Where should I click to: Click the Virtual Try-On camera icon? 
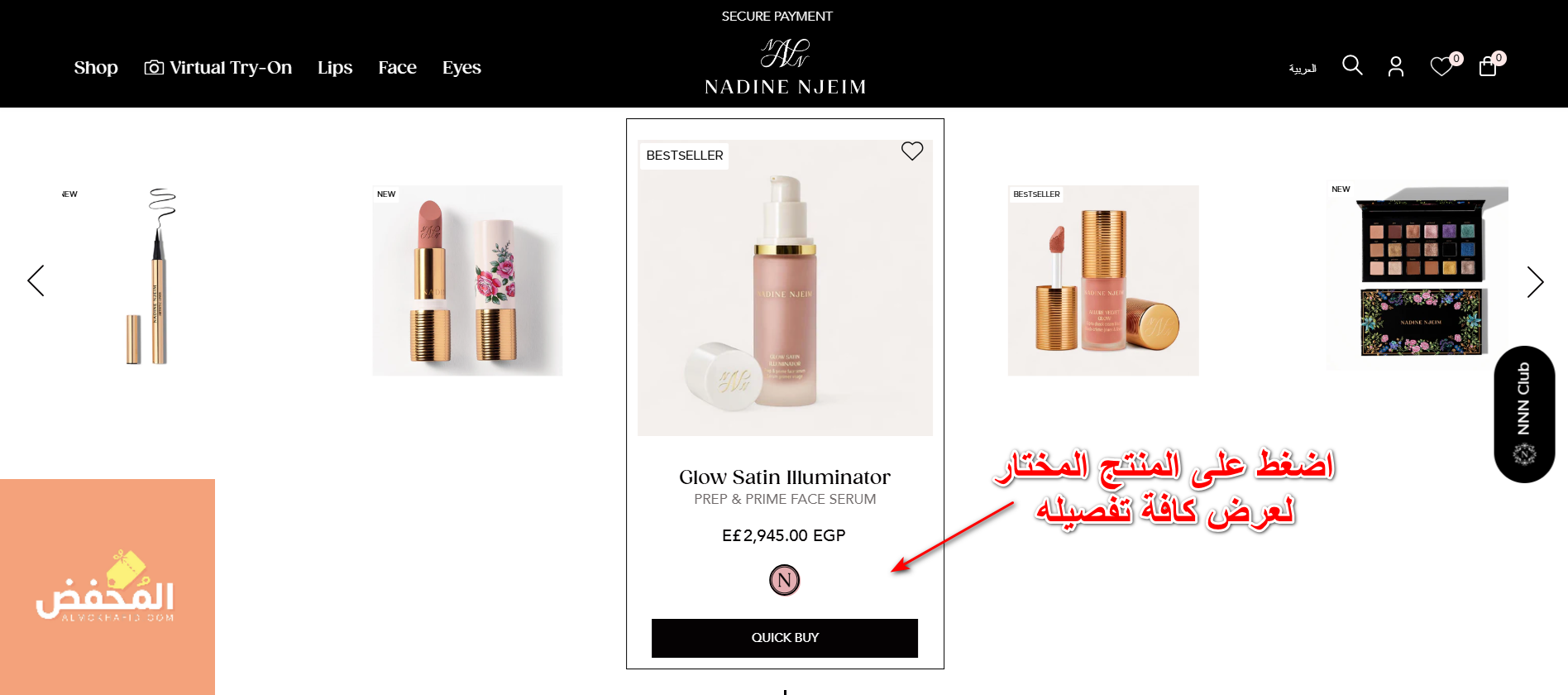154,68
